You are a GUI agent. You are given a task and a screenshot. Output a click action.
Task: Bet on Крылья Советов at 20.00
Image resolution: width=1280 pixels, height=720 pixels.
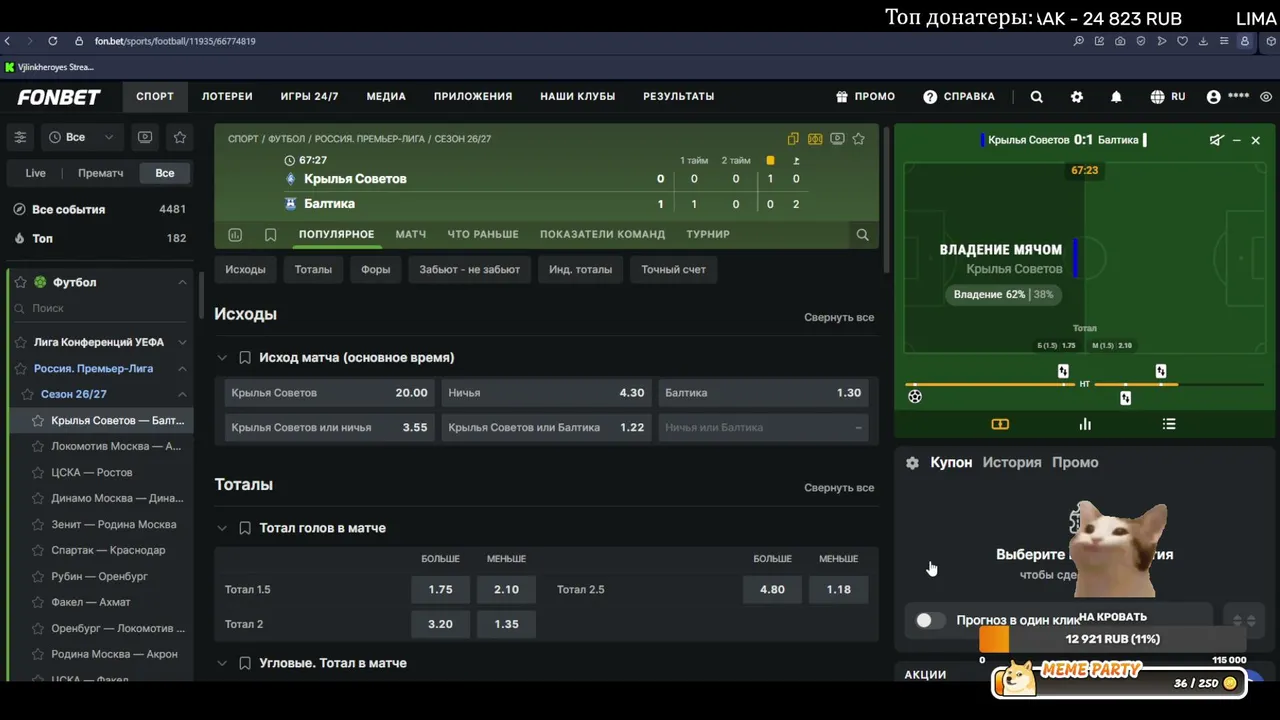point(329,393)
